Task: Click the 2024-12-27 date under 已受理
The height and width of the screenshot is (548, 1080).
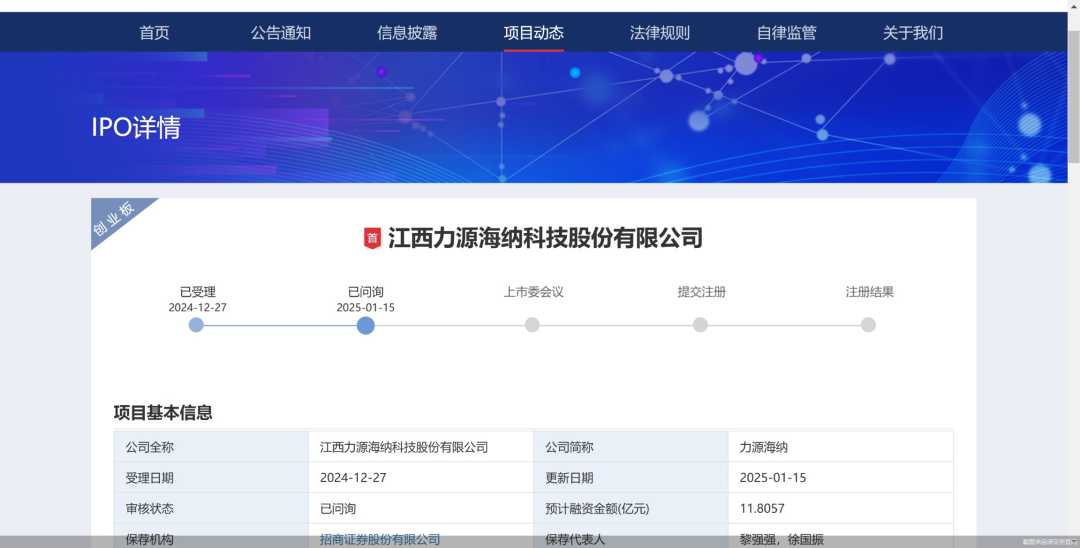Action: (198, 308)
